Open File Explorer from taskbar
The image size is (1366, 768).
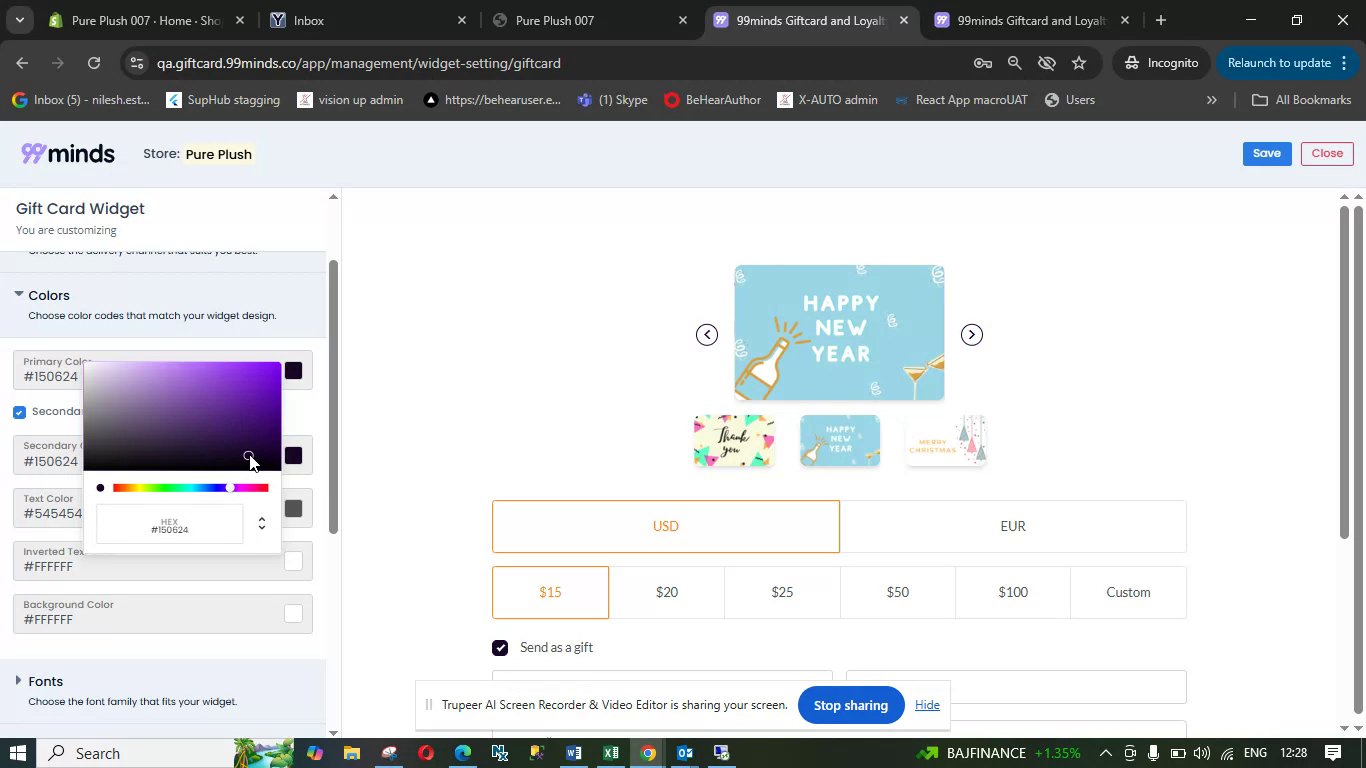pyautogui.click(x=351, y=753)
